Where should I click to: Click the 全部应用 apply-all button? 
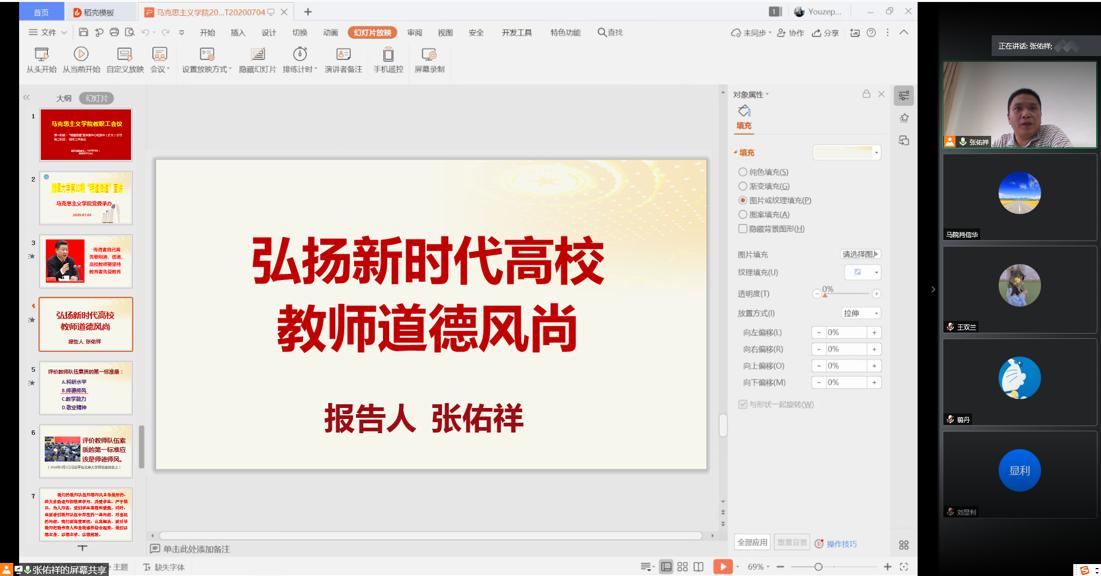point(752,542)
